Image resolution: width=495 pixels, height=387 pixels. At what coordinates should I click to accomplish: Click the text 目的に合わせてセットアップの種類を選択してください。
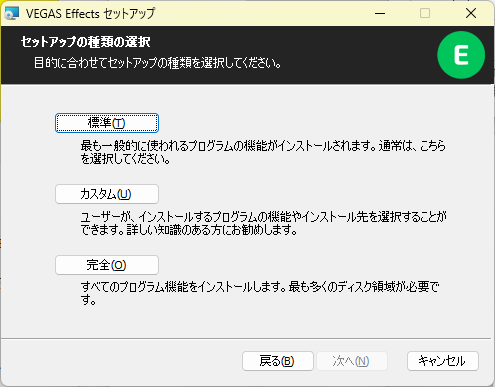coord(157,63)
